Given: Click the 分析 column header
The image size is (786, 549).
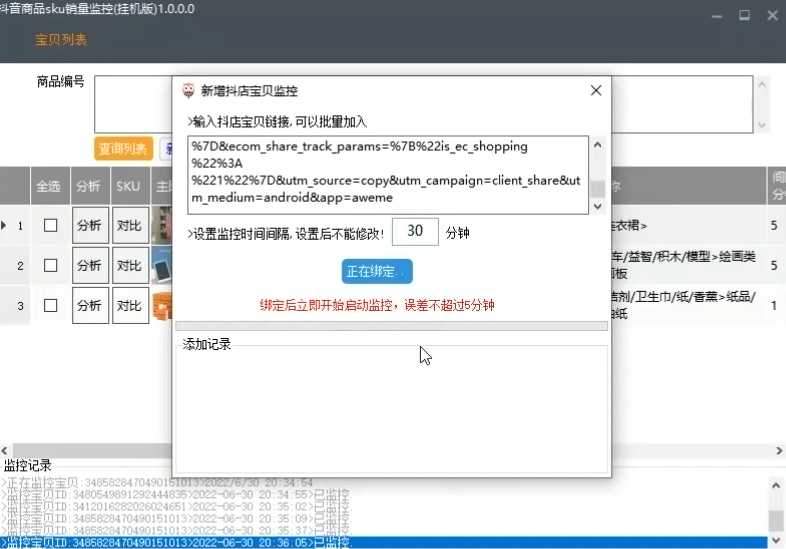Looking at the screenshot, I should pos(90,187).
